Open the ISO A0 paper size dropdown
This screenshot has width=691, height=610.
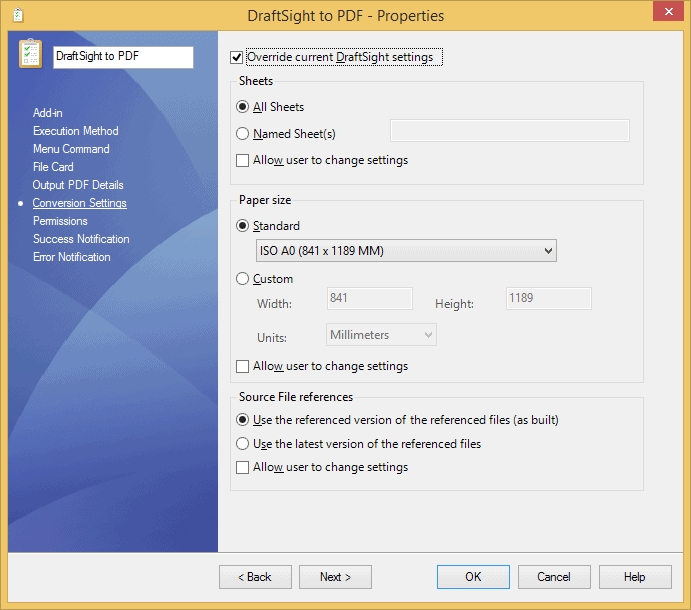[x=406, y=251]
